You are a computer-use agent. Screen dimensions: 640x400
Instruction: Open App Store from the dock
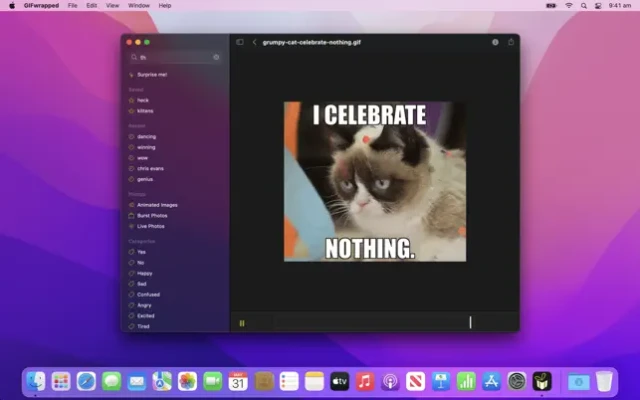(x=491, y=382)
